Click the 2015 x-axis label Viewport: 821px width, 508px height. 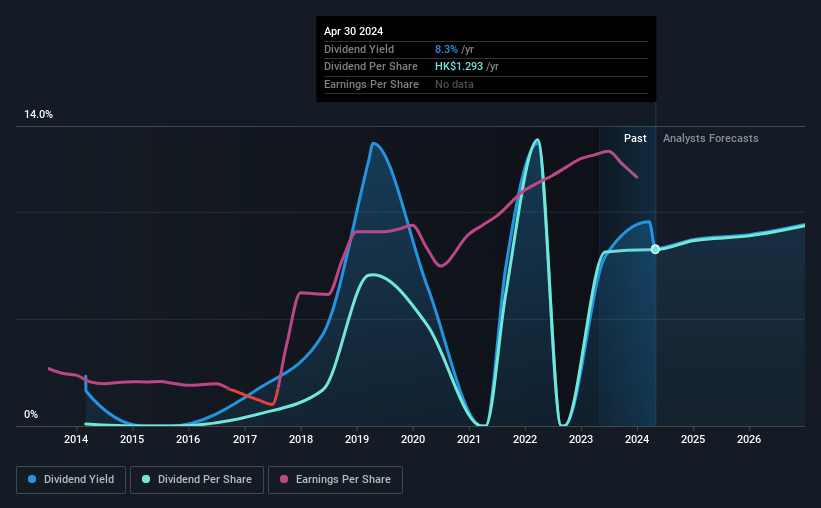132,439
